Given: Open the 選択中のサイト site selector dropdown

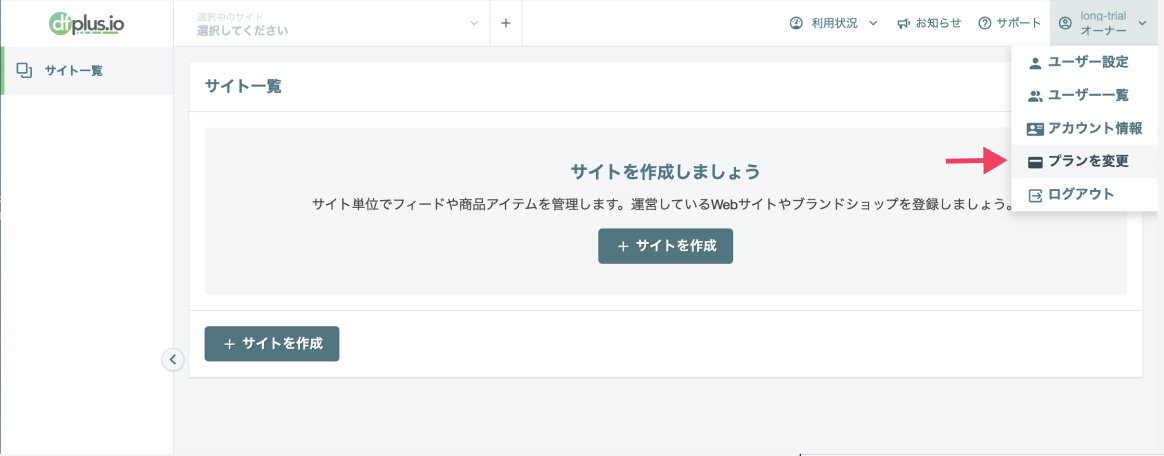Looking at the screenshot, I should [332, 23].
